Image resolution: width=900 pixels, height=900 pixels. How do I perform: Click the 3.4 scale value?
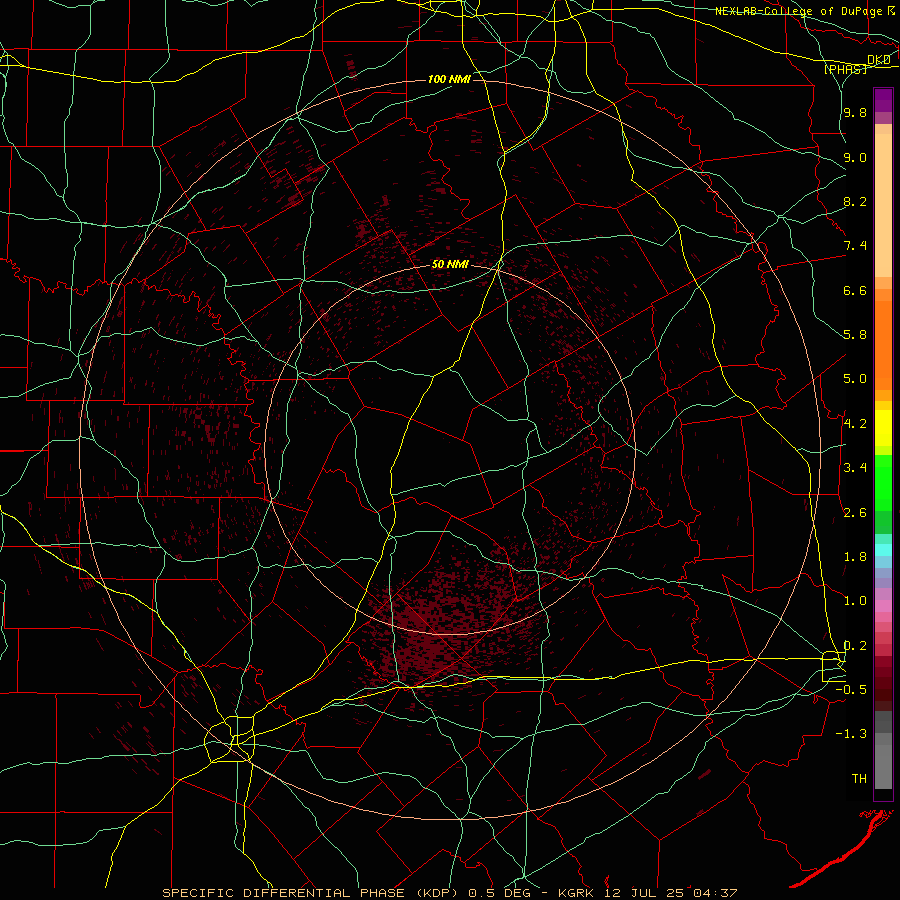tap(855, 468)
